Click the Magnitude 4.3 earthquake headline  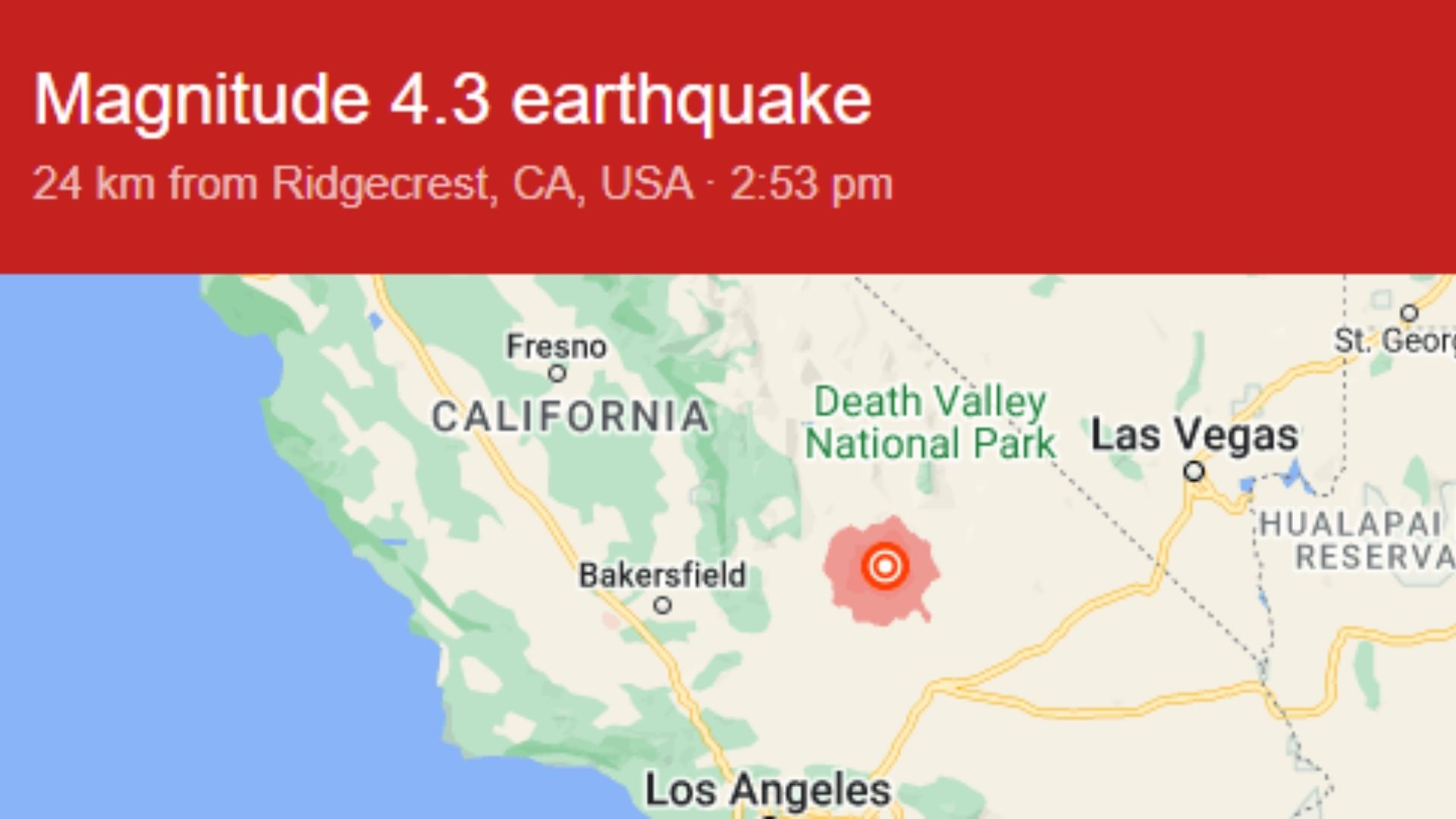[x=453, y=99]
